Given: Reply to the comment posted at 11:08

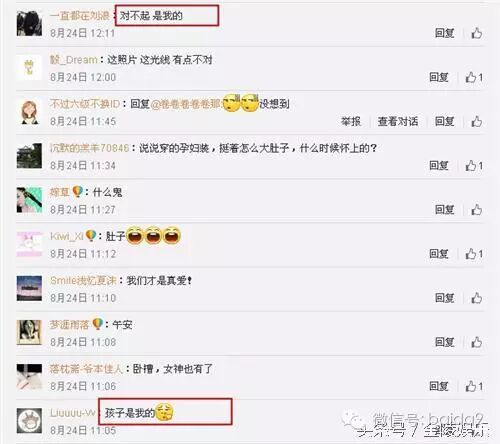Looking at the screenshot, I should [445, 342].
